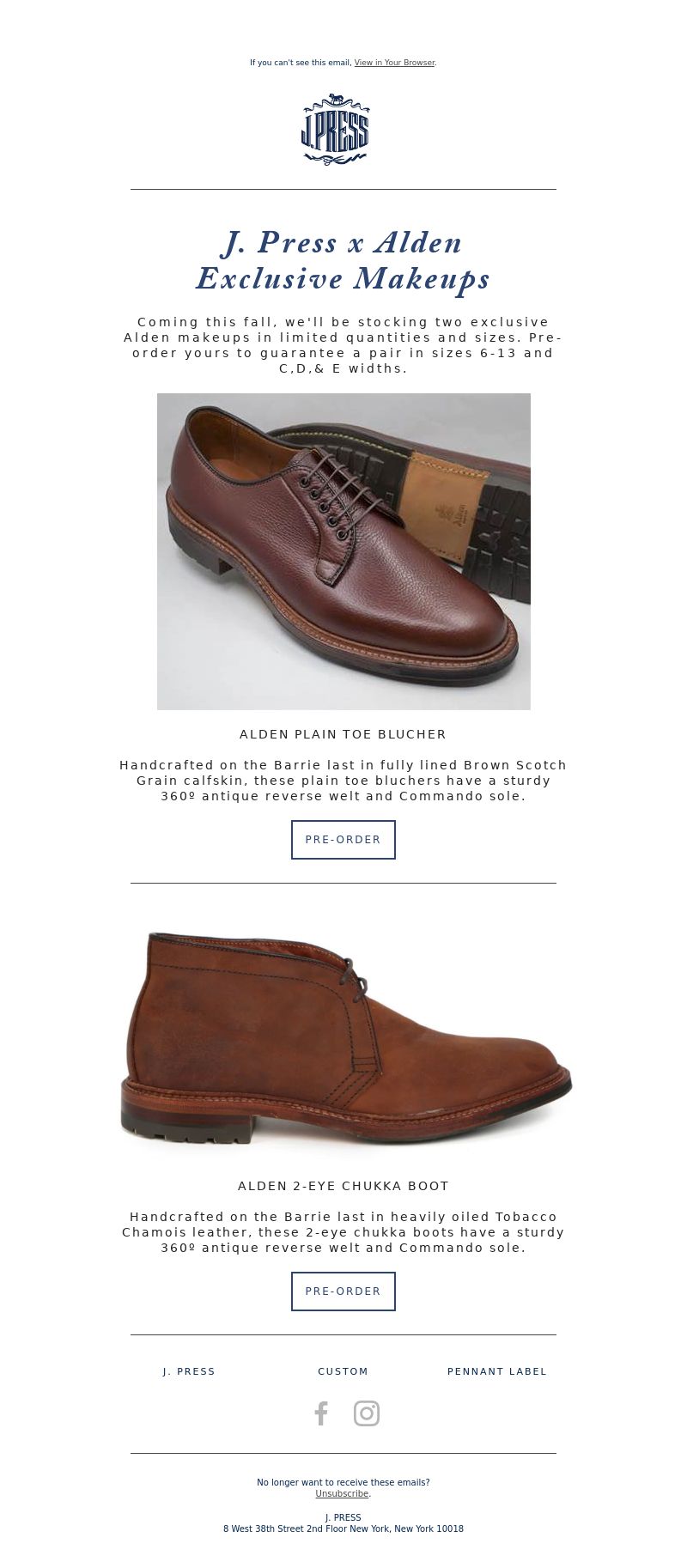Click the J. Press logo at top
Screen dimensions: 687x1568
(335, 129)
